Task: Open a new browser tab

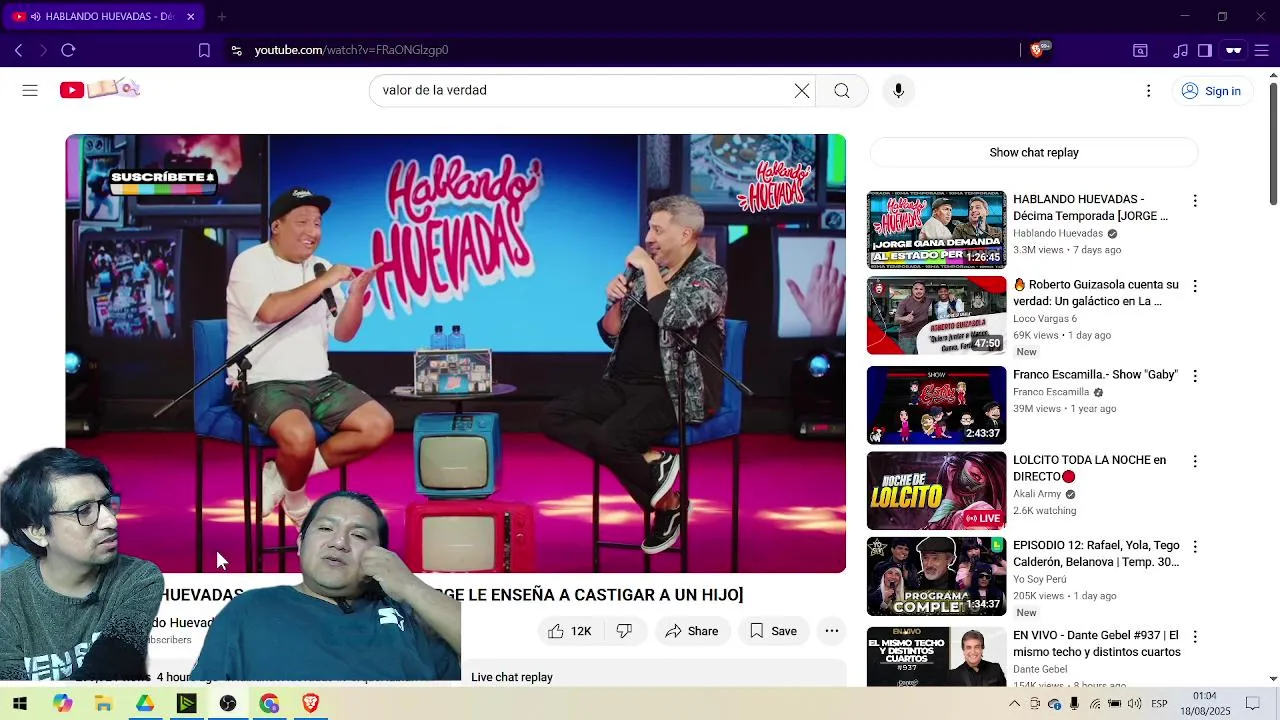Action: point(222,17)
